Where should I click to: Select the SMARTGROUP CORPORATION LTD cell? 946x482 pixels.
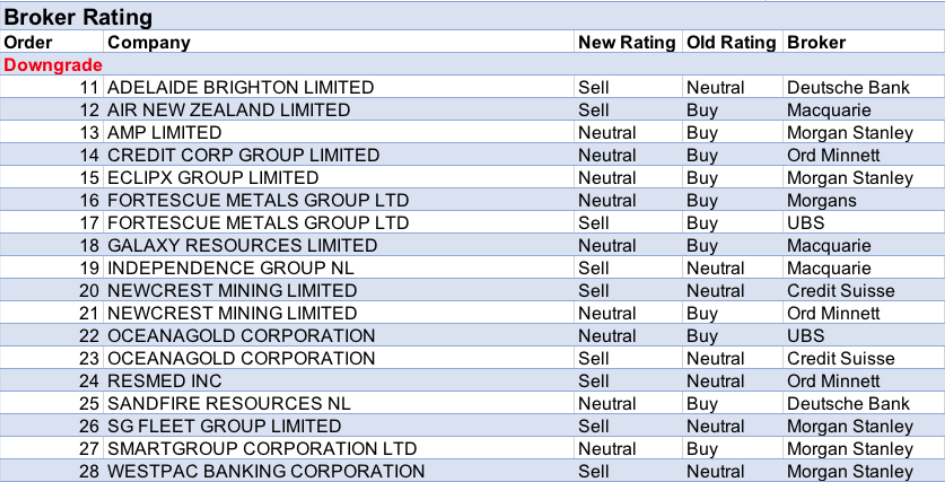(262, 449)
